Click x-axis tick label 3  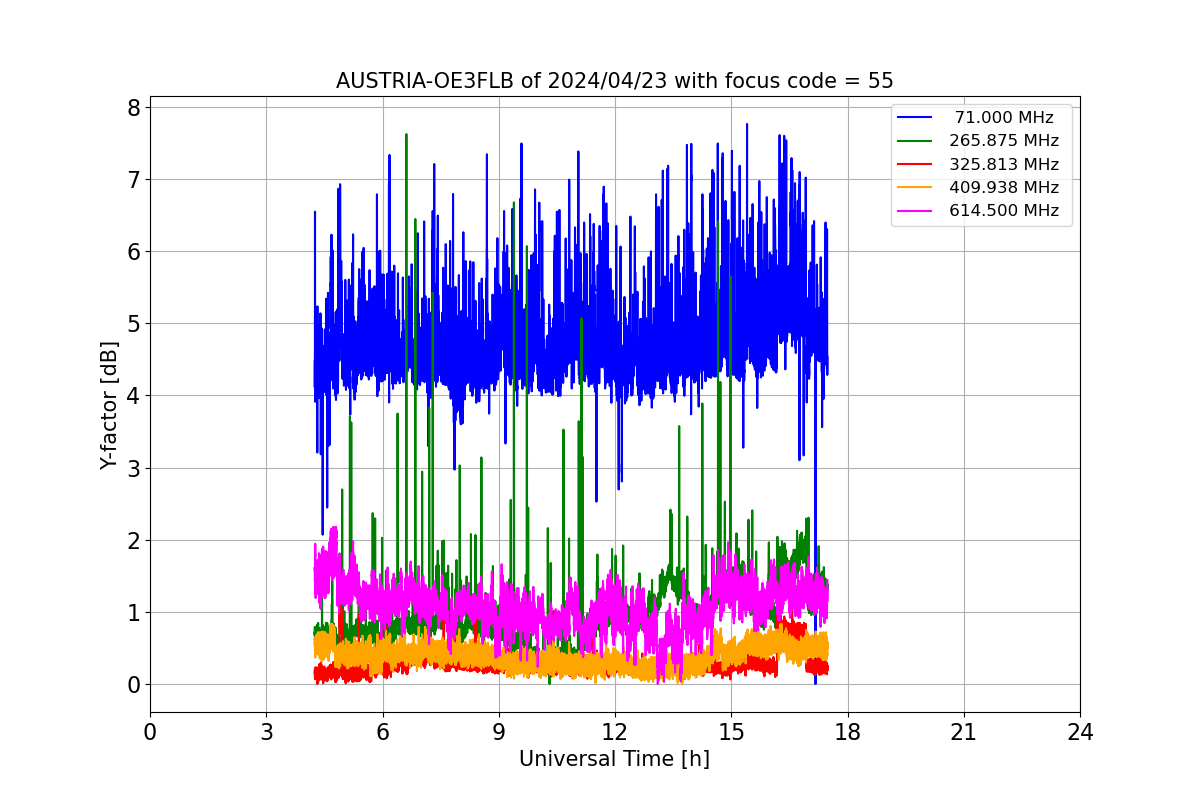(266, 732)
